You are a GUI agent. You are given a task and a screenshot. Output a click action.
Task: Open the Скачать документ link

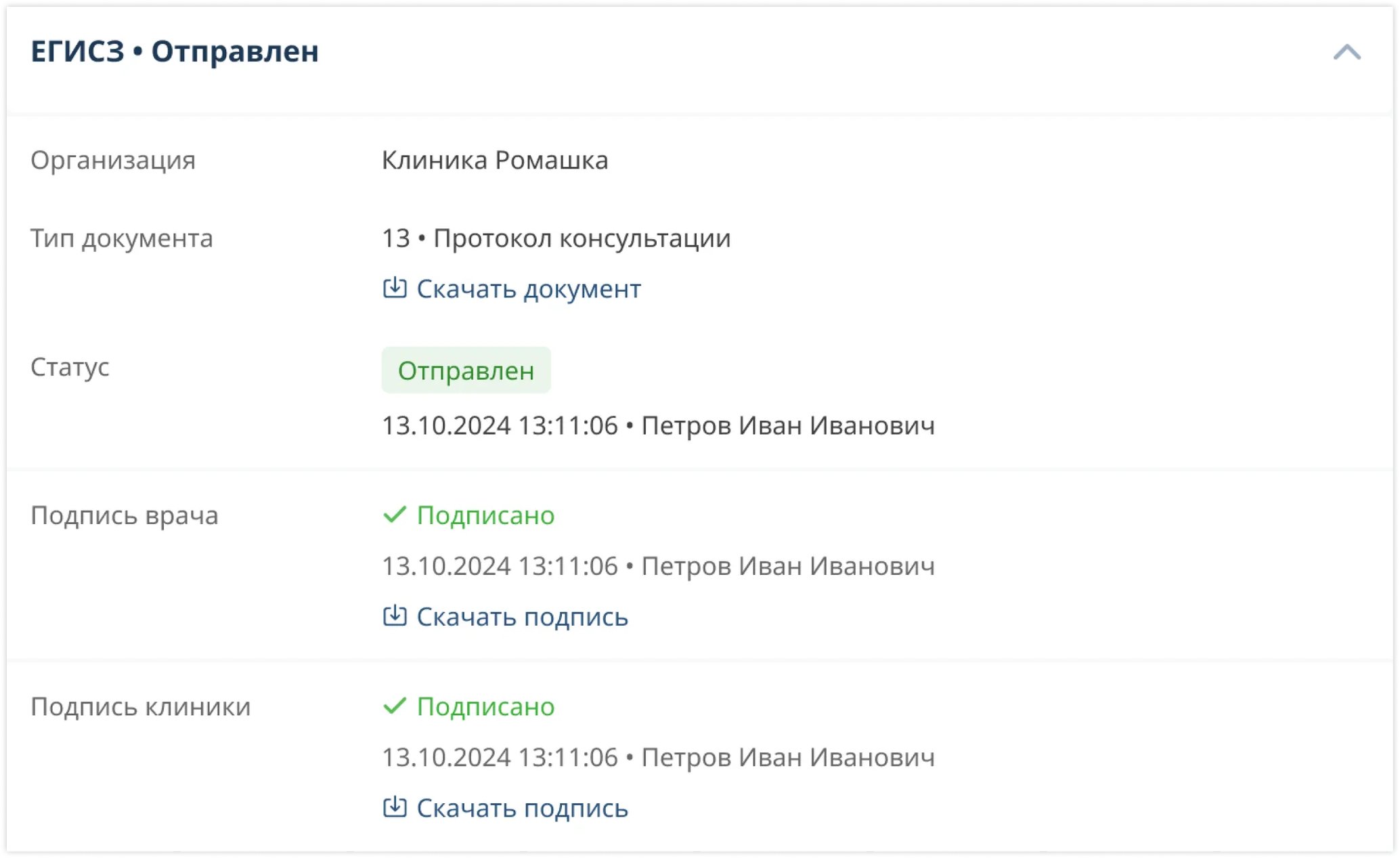[528, 288]
